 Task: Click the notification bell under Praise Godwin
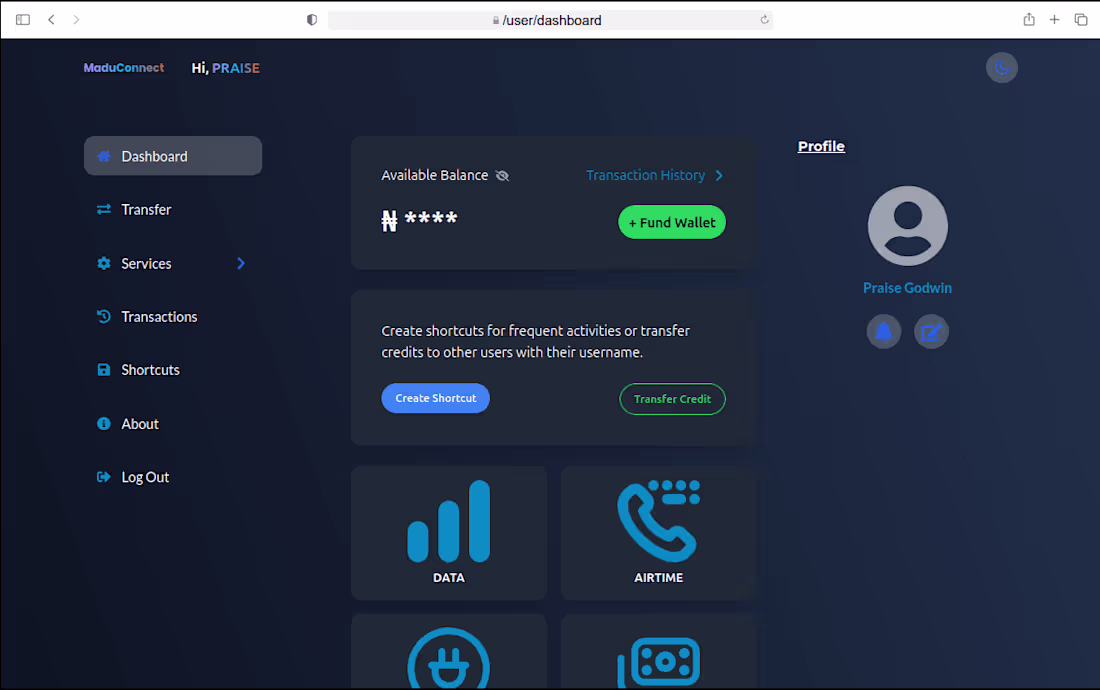pyautogui.click(x=884, y=331)
